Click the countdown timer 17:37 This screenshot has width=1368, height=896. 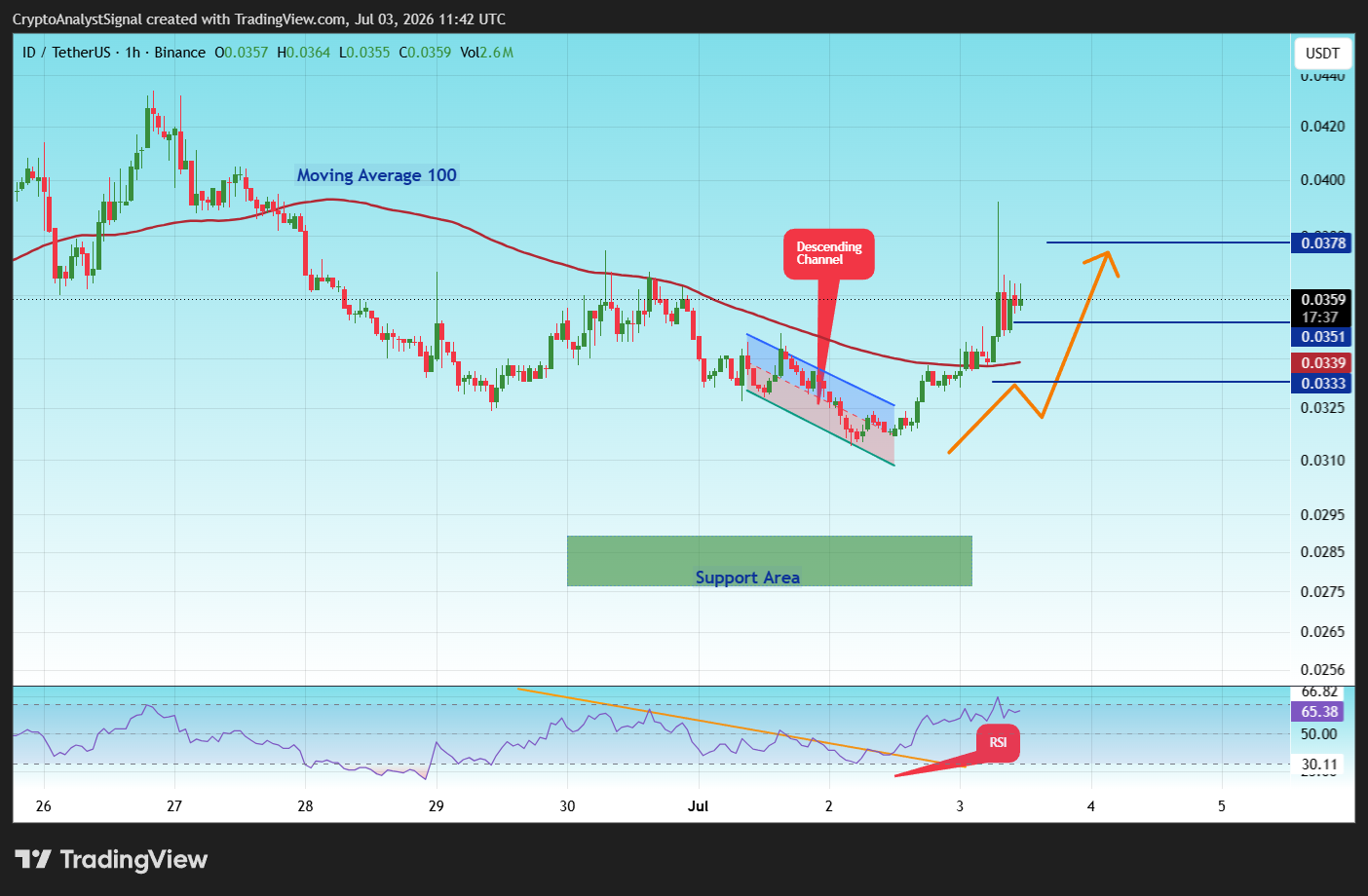(x=1320, y=317)
